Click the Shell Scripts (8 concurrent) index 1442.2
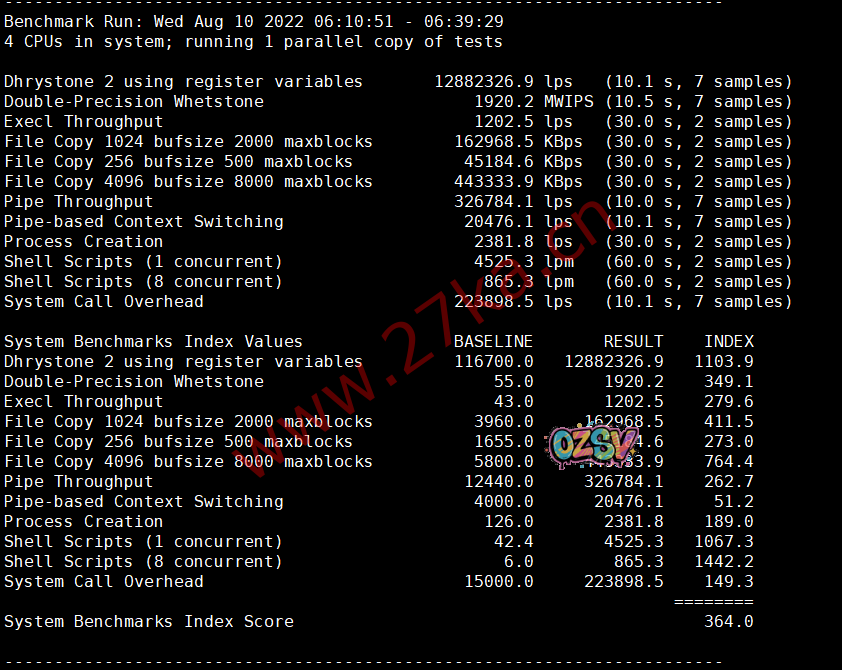The image size is (842, 670). tap(723, 562)
